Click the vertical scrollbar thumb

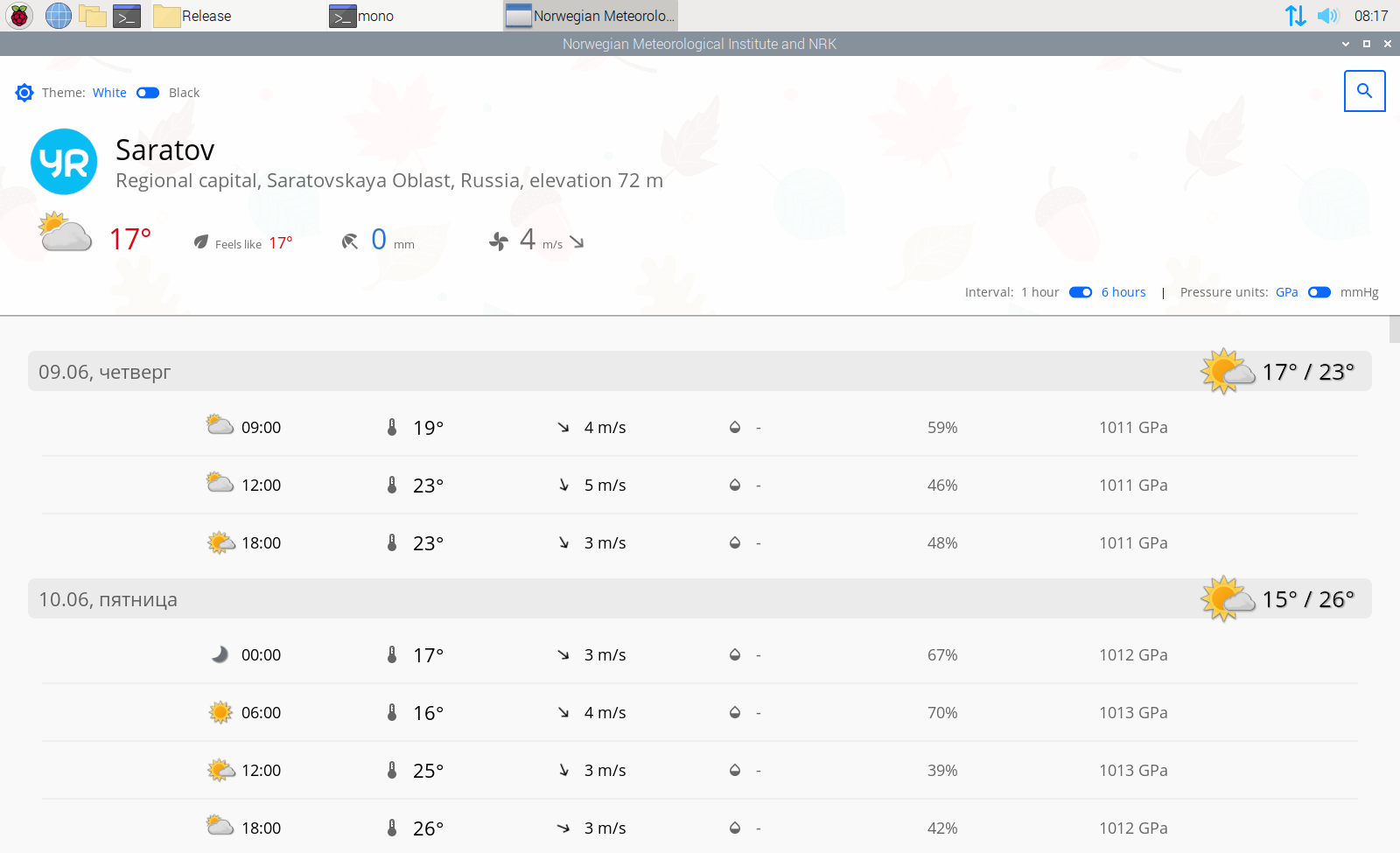(x=1395, y=330)
